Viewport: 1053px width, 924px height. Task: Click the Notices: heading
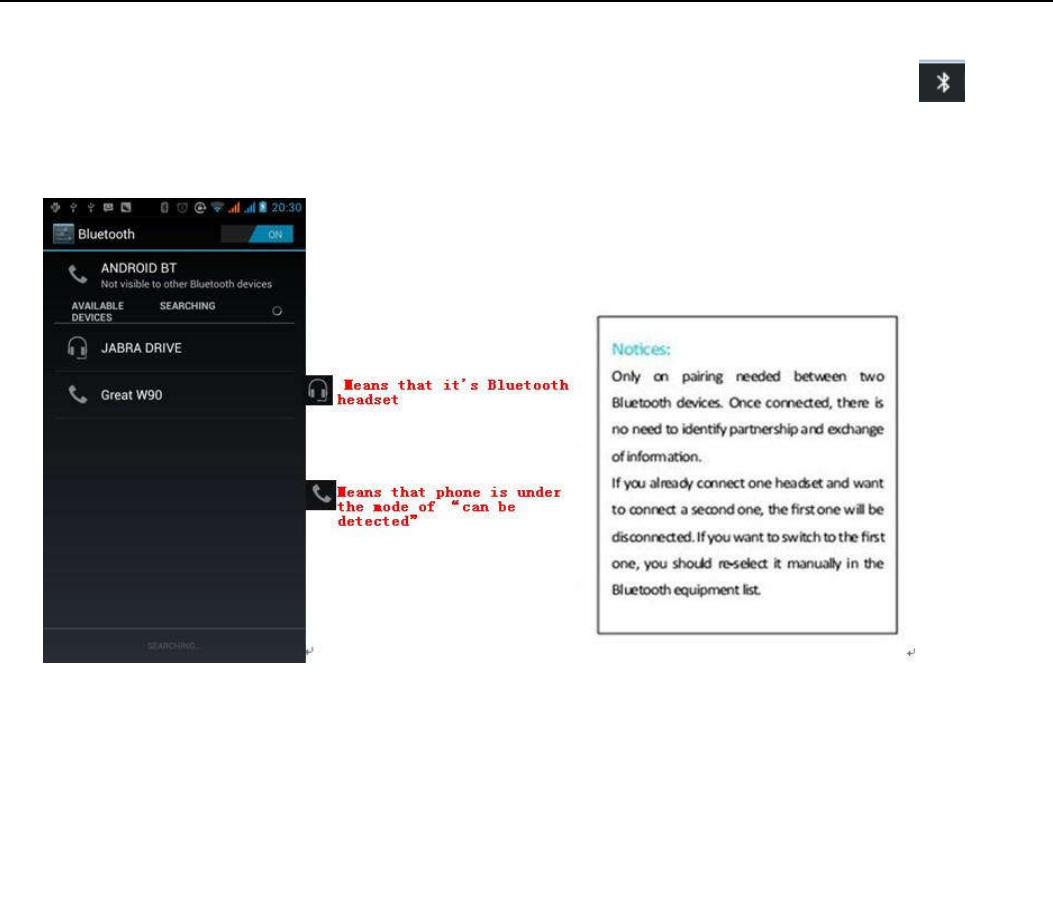[x=641, y=349]
